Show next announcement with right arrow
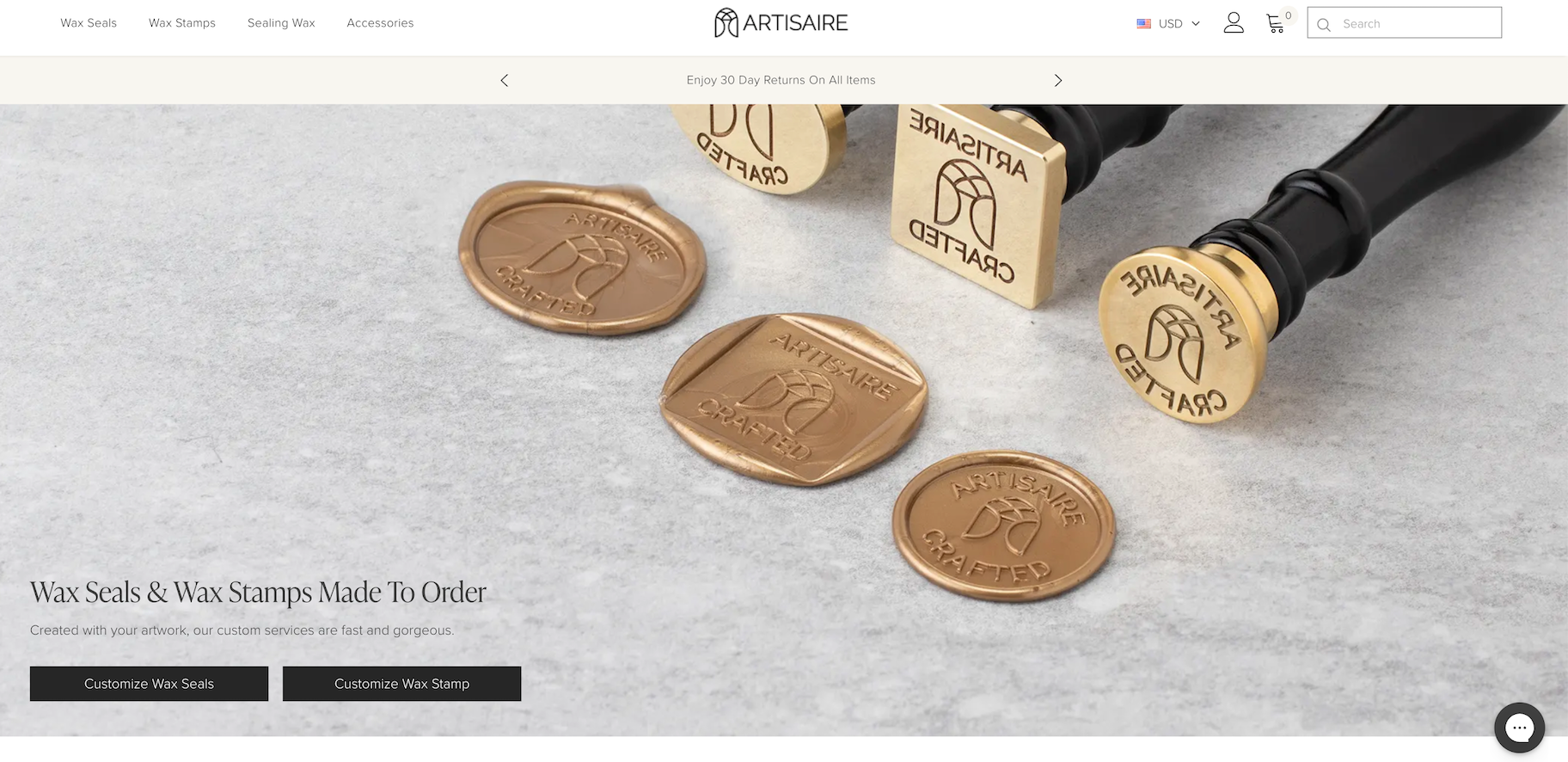This screenshot has height=762, width=1568. pos(1058,80)
